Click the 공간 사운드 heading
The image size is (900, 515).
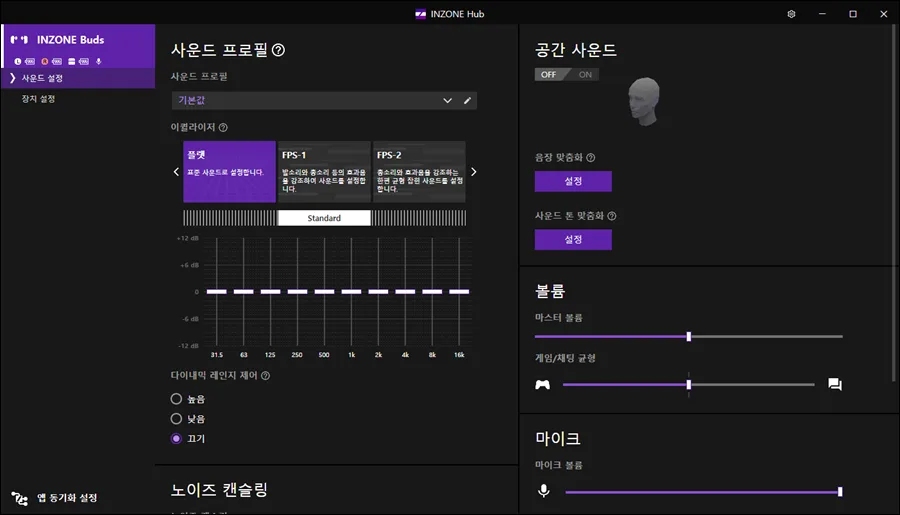click(x=576, y=51)
